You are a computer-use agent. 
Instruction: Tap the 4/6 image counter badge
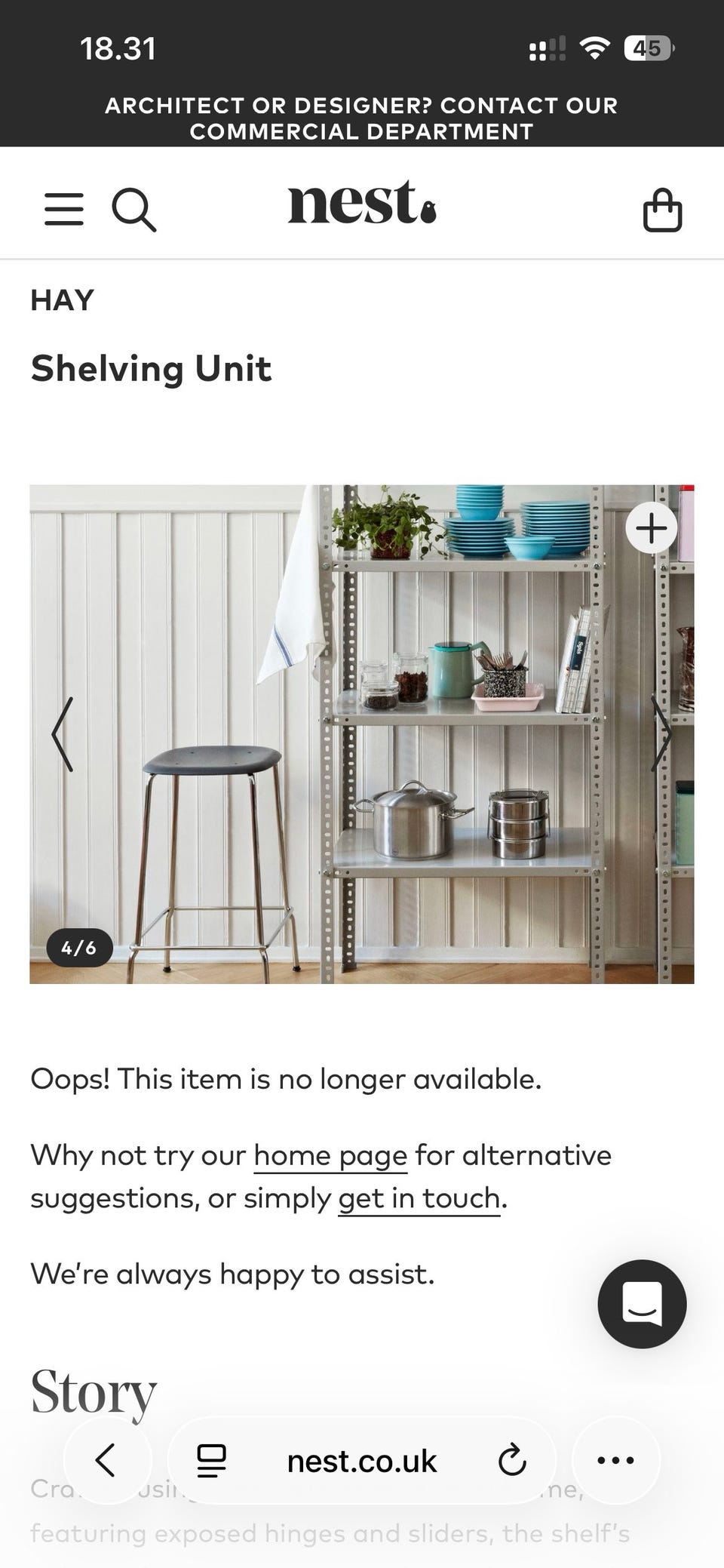coord(80,948)
